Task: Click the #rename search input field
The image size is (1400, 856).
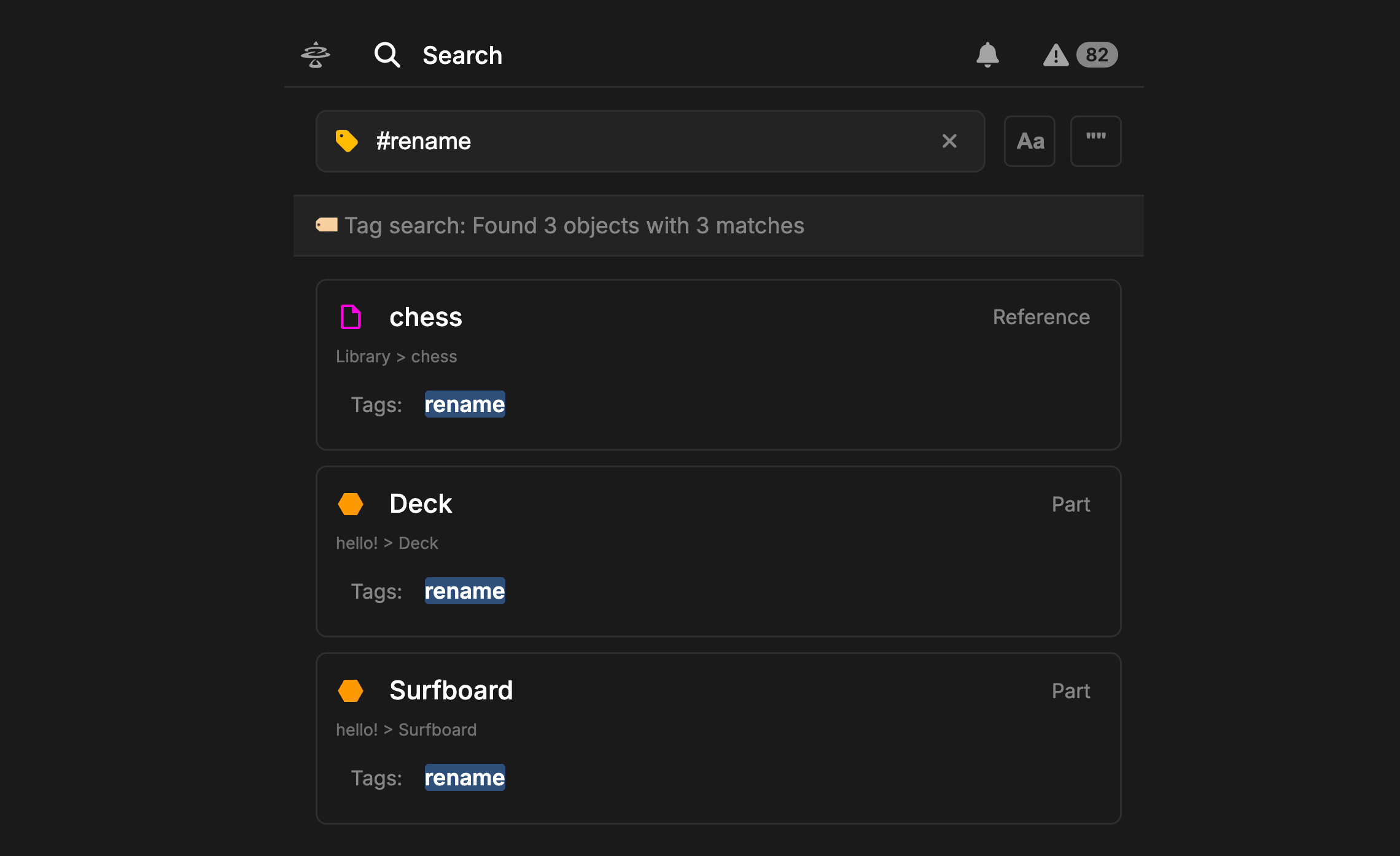Action: (x=645, y=141)
